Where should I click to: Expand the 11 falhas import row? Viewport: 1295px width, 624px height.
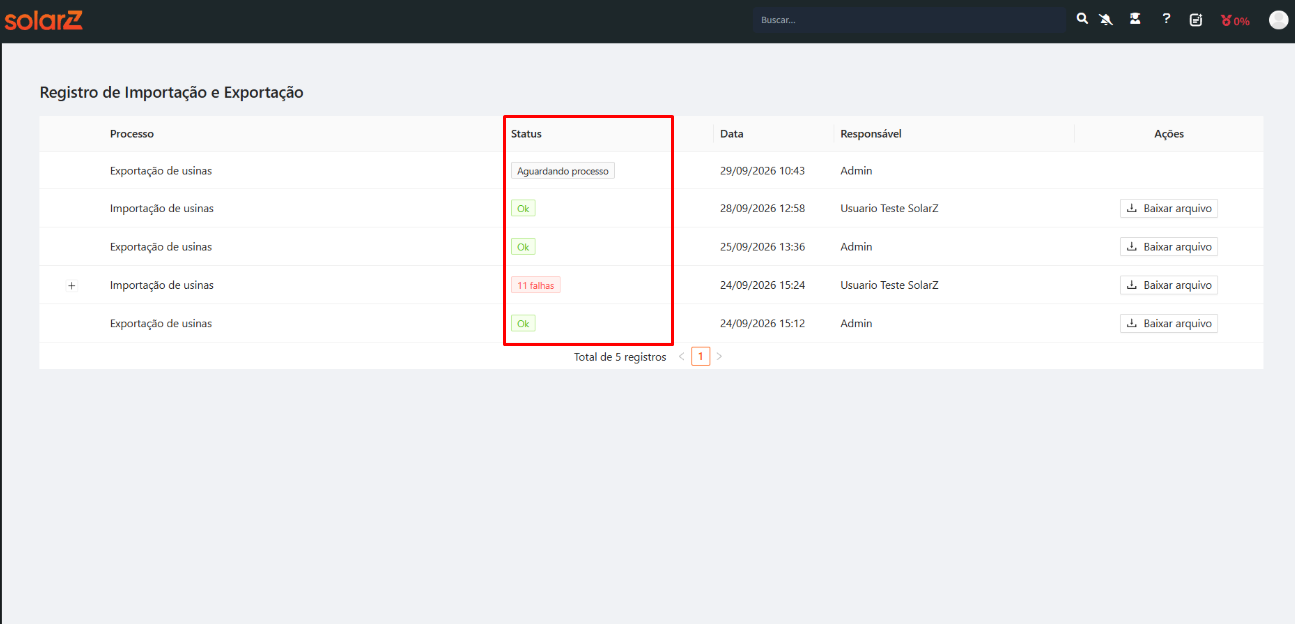coord(71,286)
